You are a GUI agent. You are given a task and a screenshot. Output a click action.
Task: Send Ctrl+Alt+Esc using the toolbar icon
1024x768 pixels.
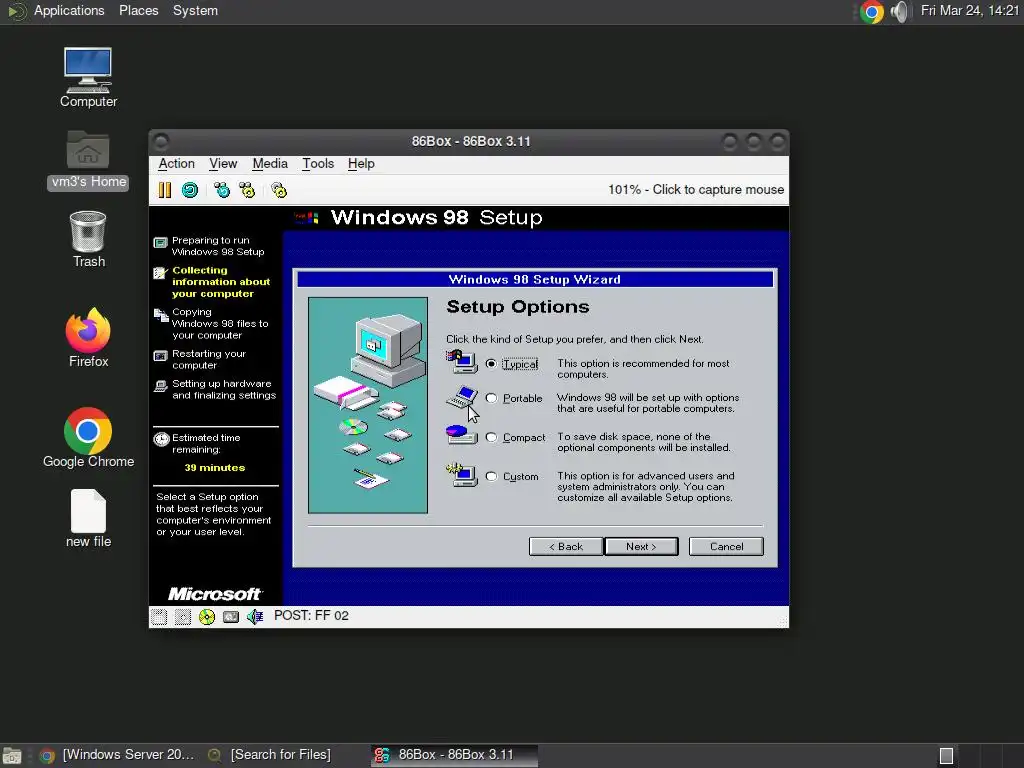[247, 190]
